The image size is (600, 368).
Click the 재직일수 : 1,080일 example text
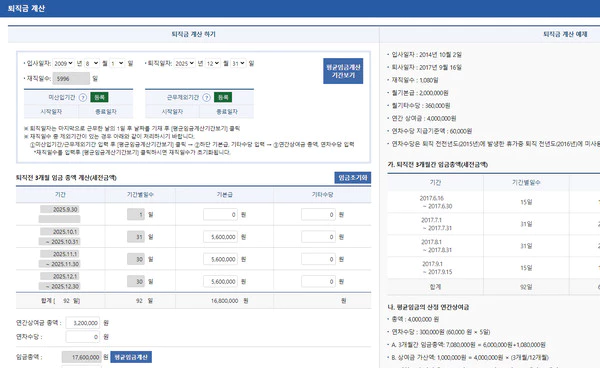415,80
